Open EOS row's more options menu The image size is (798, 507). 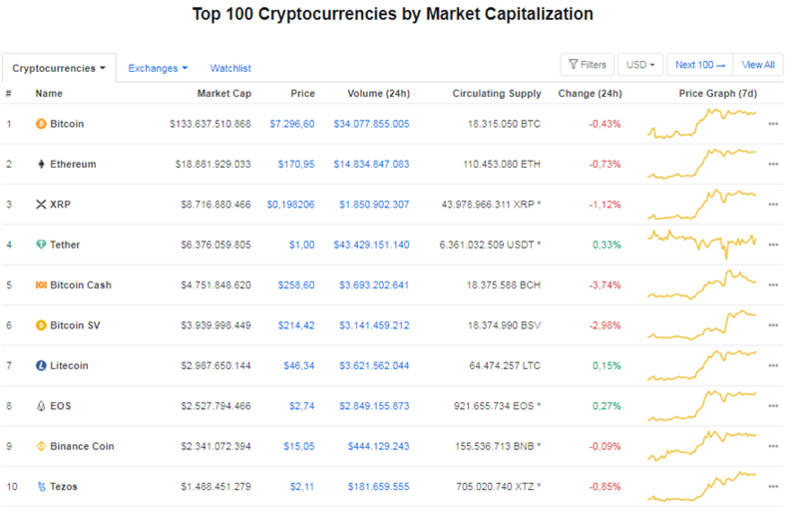(773, 406)
